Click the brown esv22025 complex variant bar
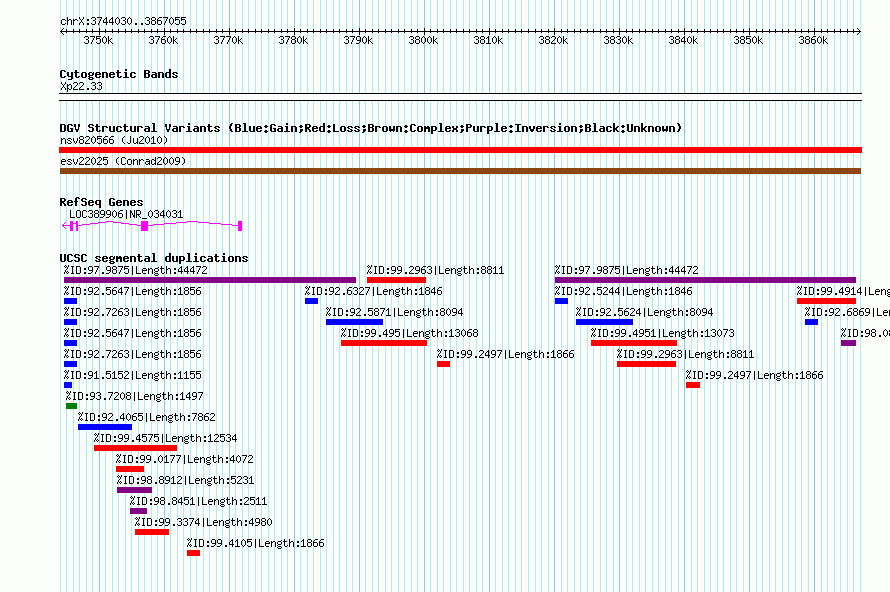The height and width of the screenshot is (592, 890). tap(460, 171)
